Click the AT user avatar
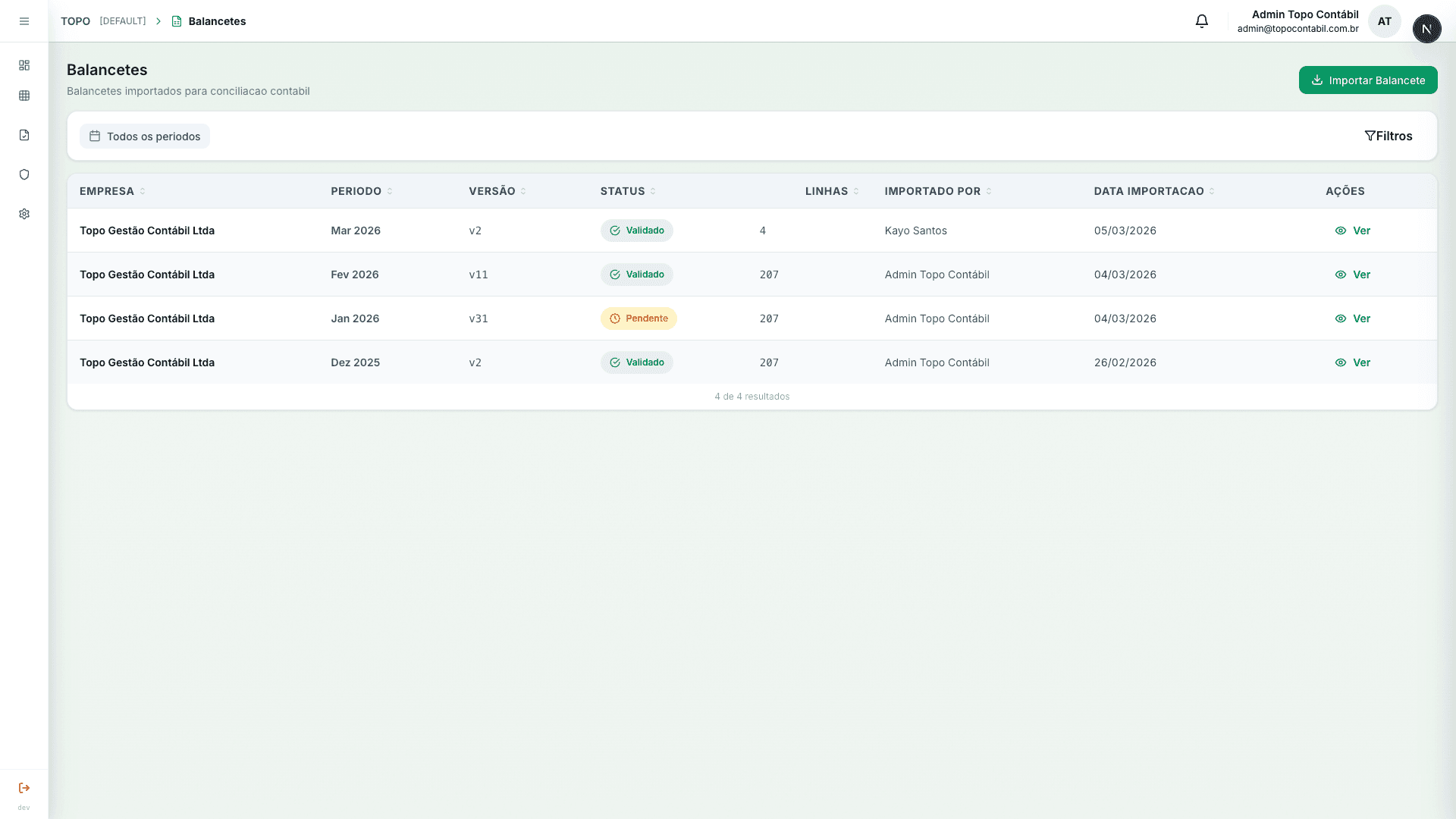 pyautogui.click(x=1384, y=21)
